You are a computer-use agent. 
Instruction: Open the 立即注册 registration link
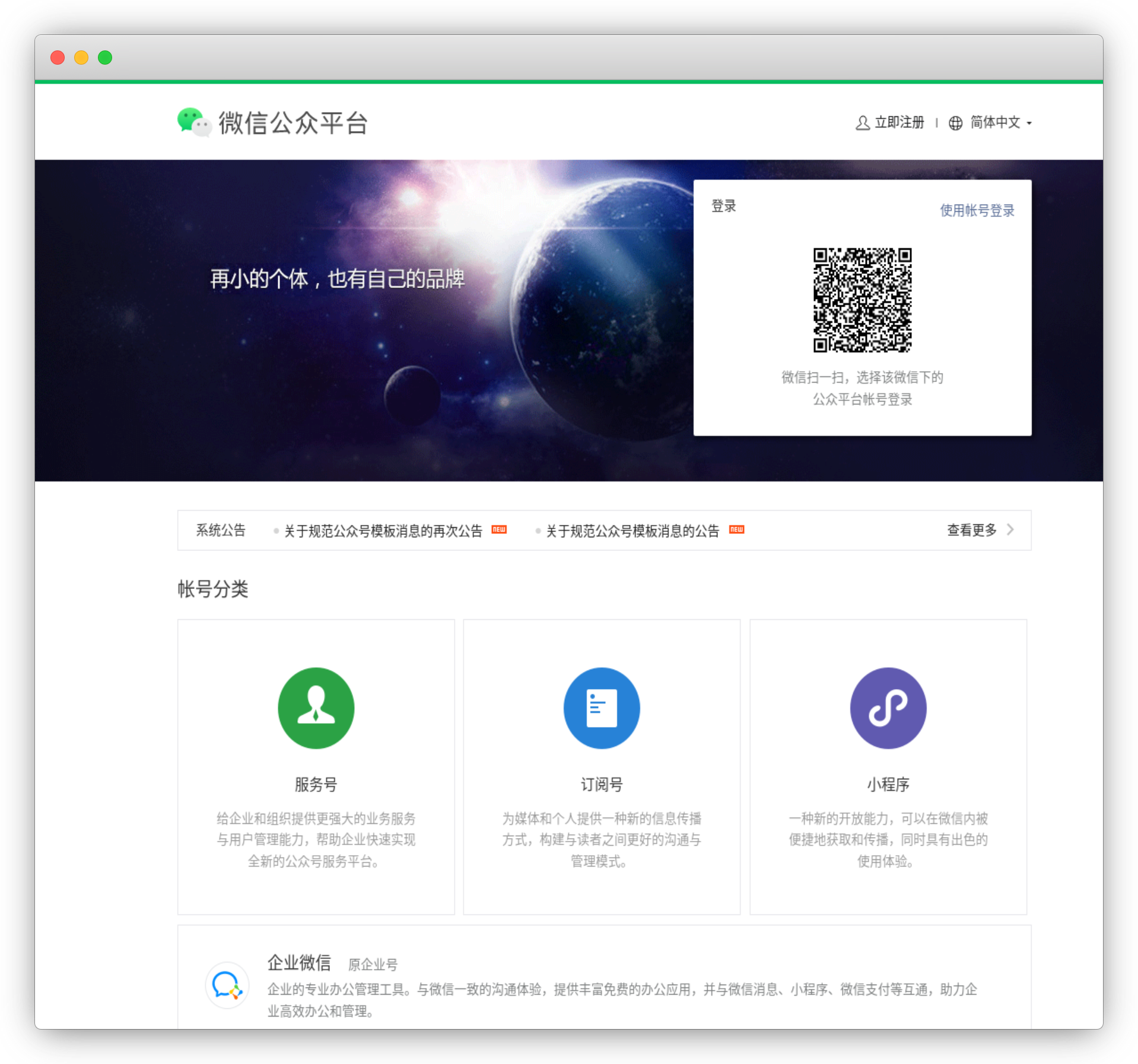899,123
